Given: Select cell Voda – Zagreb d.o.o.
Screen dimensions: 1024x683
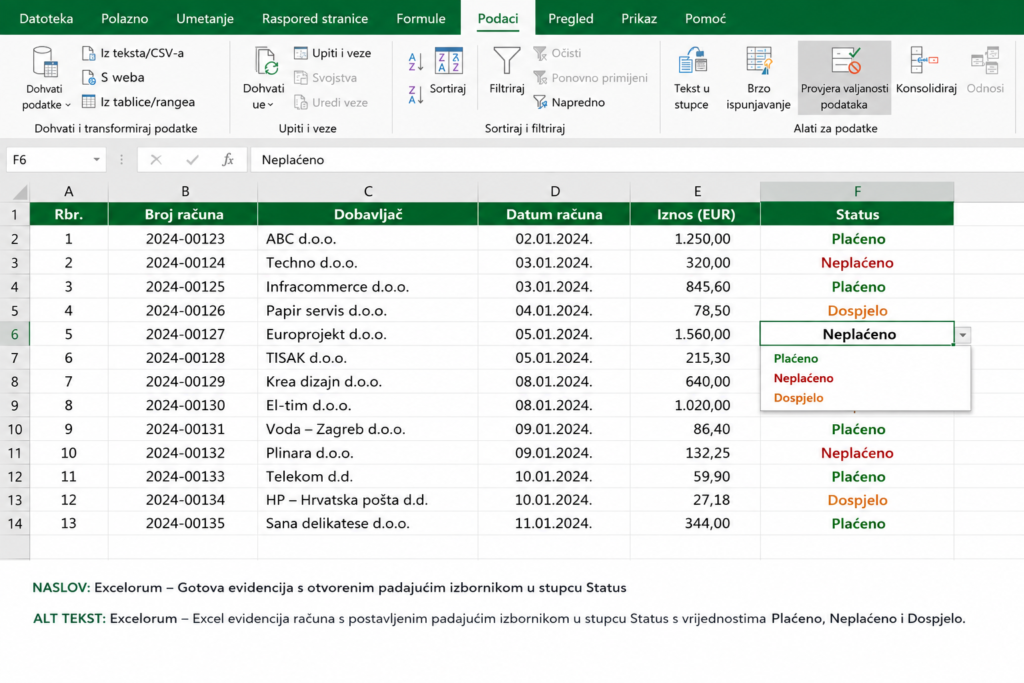Looking at the screenshot, I should (368, 429).
